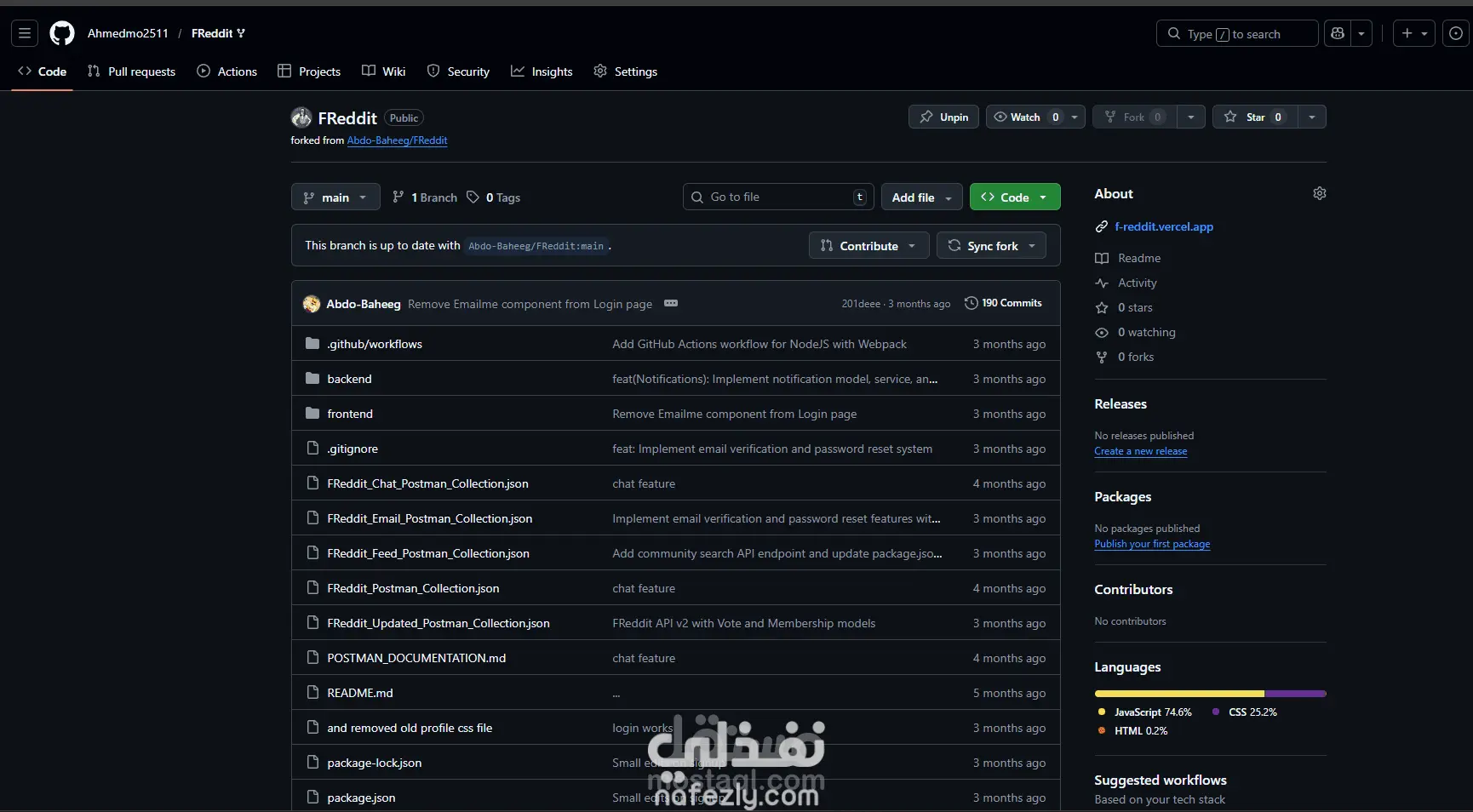Select CSS 25.2% language entry
The width and height of the screenshot is (1473, 812).
tap(1244, 712)
